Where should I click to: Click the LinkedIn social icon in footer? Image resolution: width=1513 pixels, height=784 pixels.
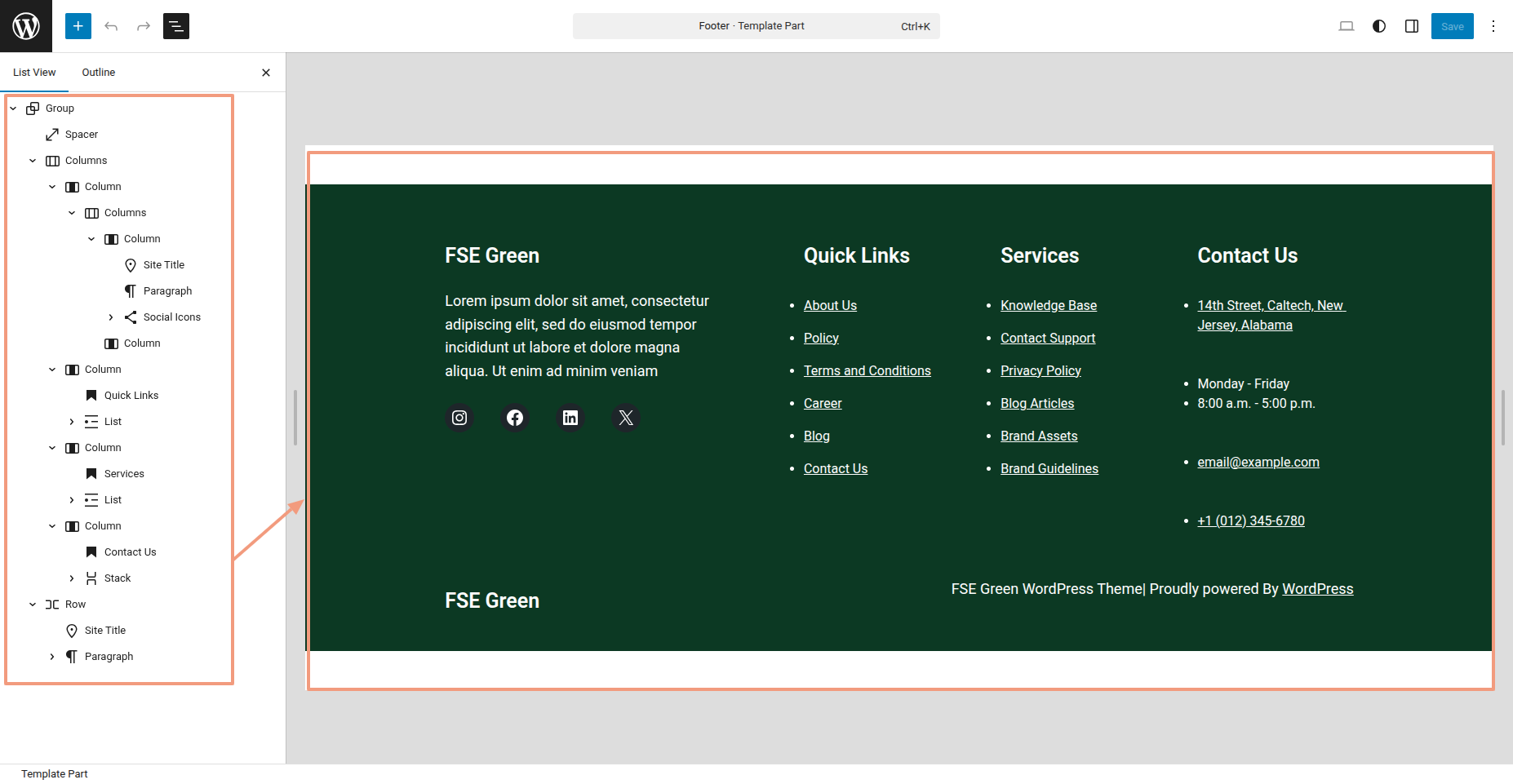[570, 418]
